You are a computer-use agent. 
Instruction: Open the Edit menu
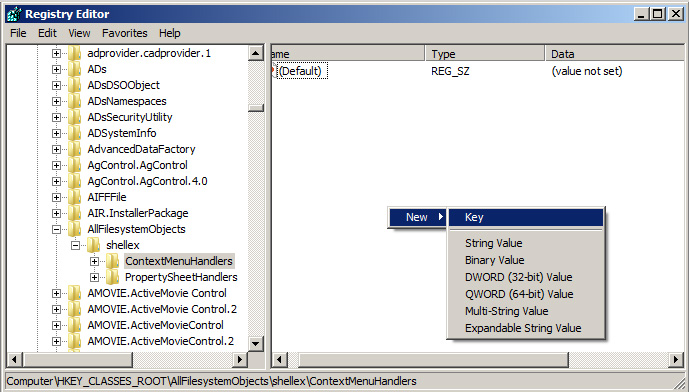click(47, 33)
